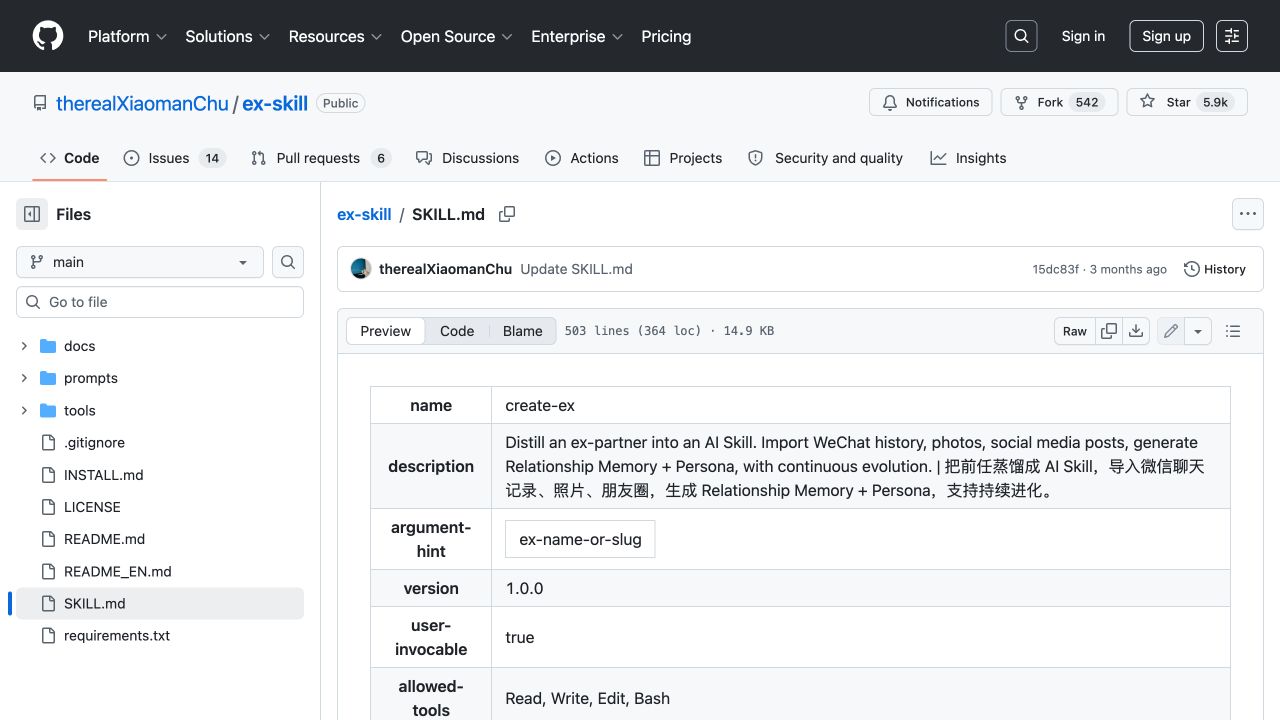Screen dimensions: 1280x720
Task: Open the Actions tab
Action: click(x=582, y=158)
